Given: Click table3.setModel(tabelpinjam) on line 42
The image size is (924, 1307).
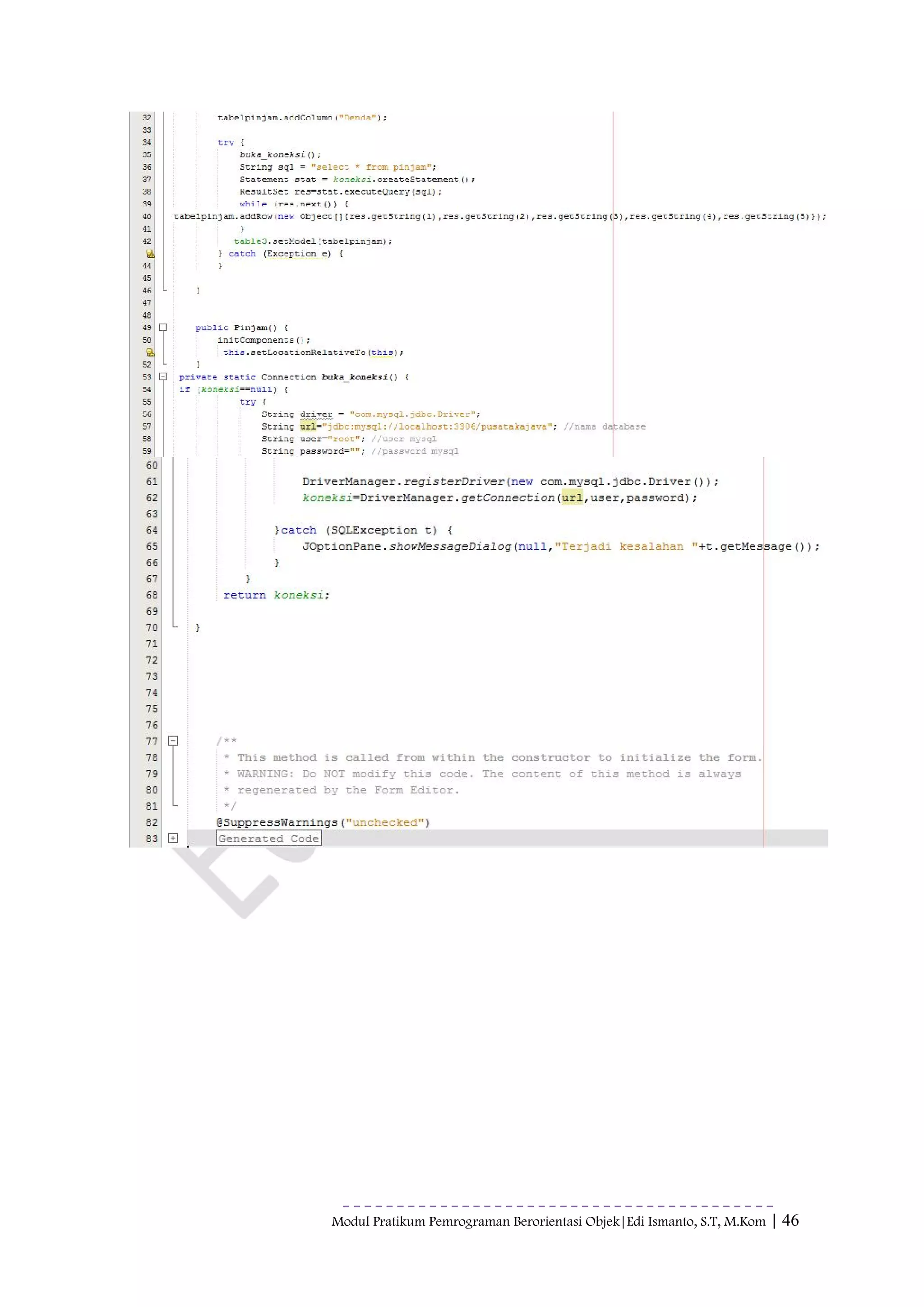Looking at the screenshot, I should tap(313, 241).
